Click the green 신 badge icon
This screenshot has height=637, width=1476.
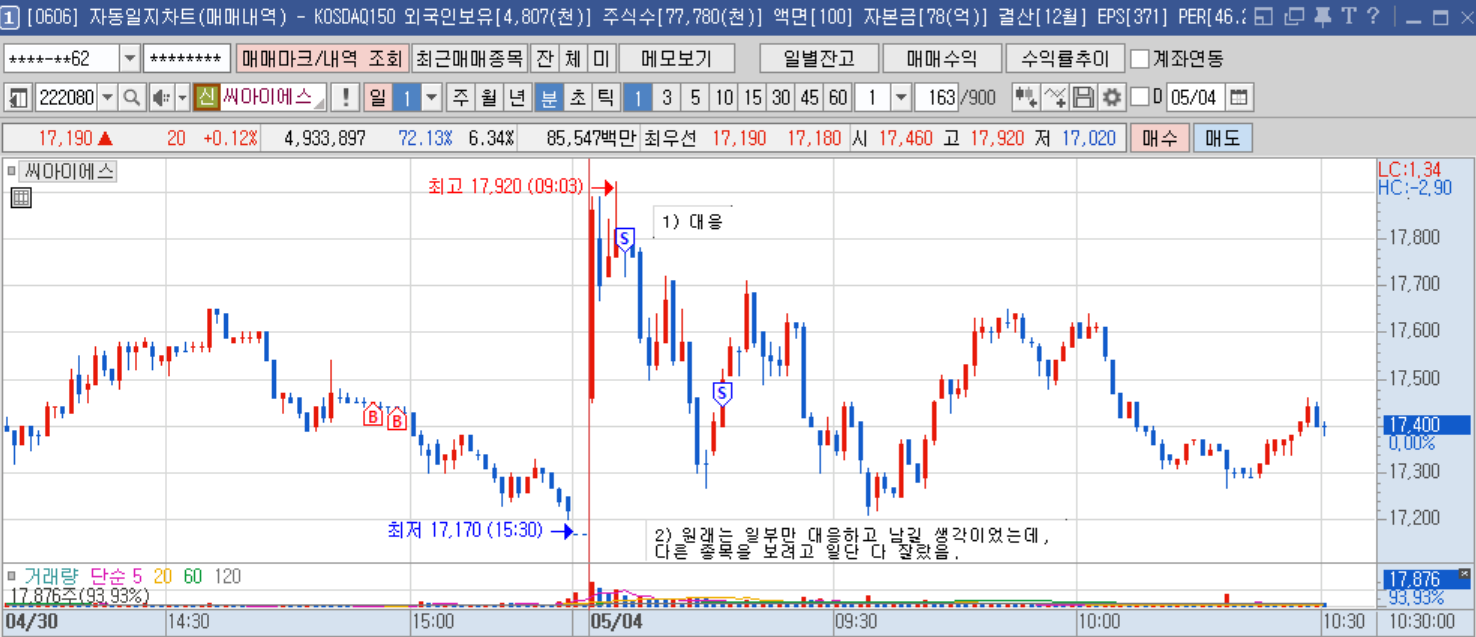tap(206, 98)
